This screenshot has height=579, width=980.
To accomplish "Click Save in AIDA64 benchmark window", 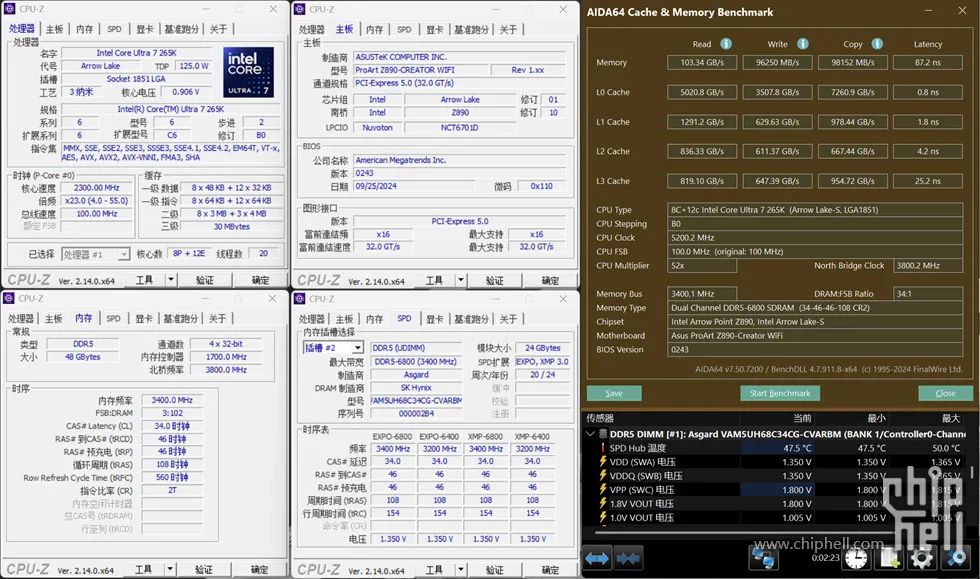I will [x=614, y=393].
